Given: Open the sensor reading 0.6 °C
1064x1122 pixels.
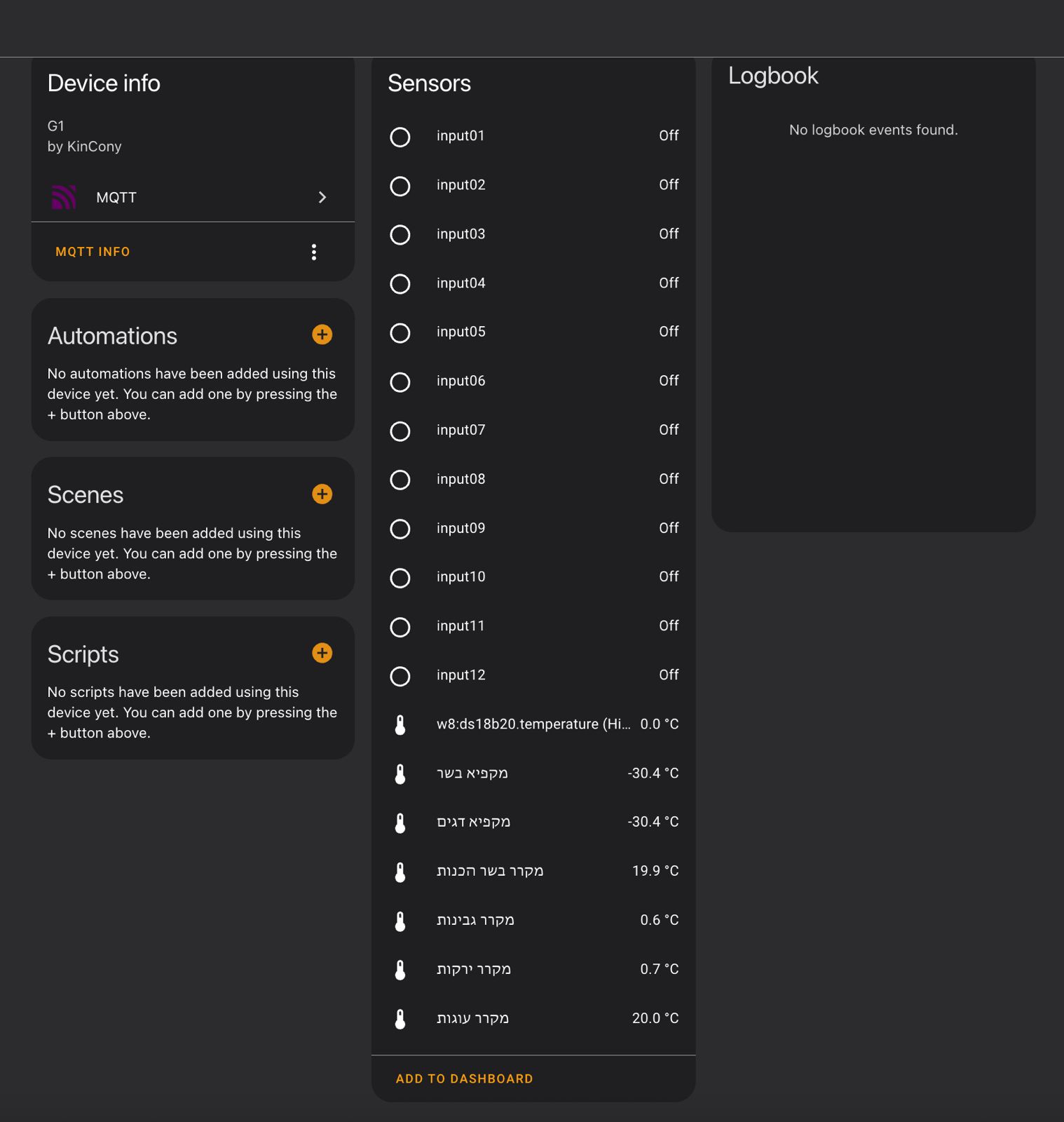Looking at the screenshot, I should point(659,920).
